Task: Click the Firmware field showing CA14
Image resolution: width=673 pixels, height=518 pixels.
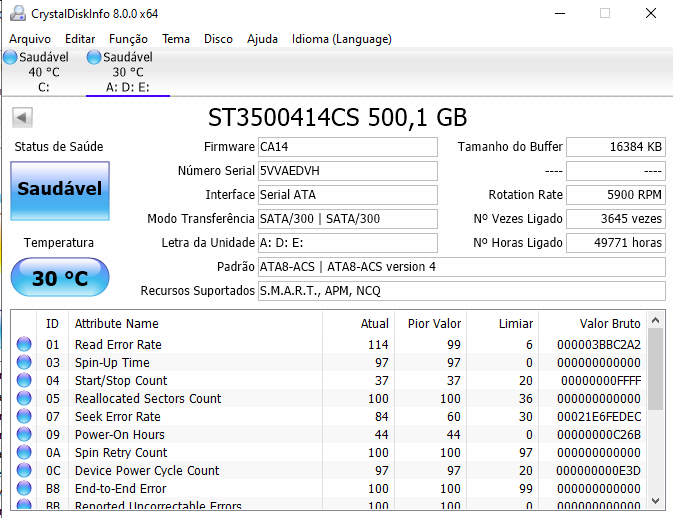Action: pyautogui.click(x=348, y=147)
